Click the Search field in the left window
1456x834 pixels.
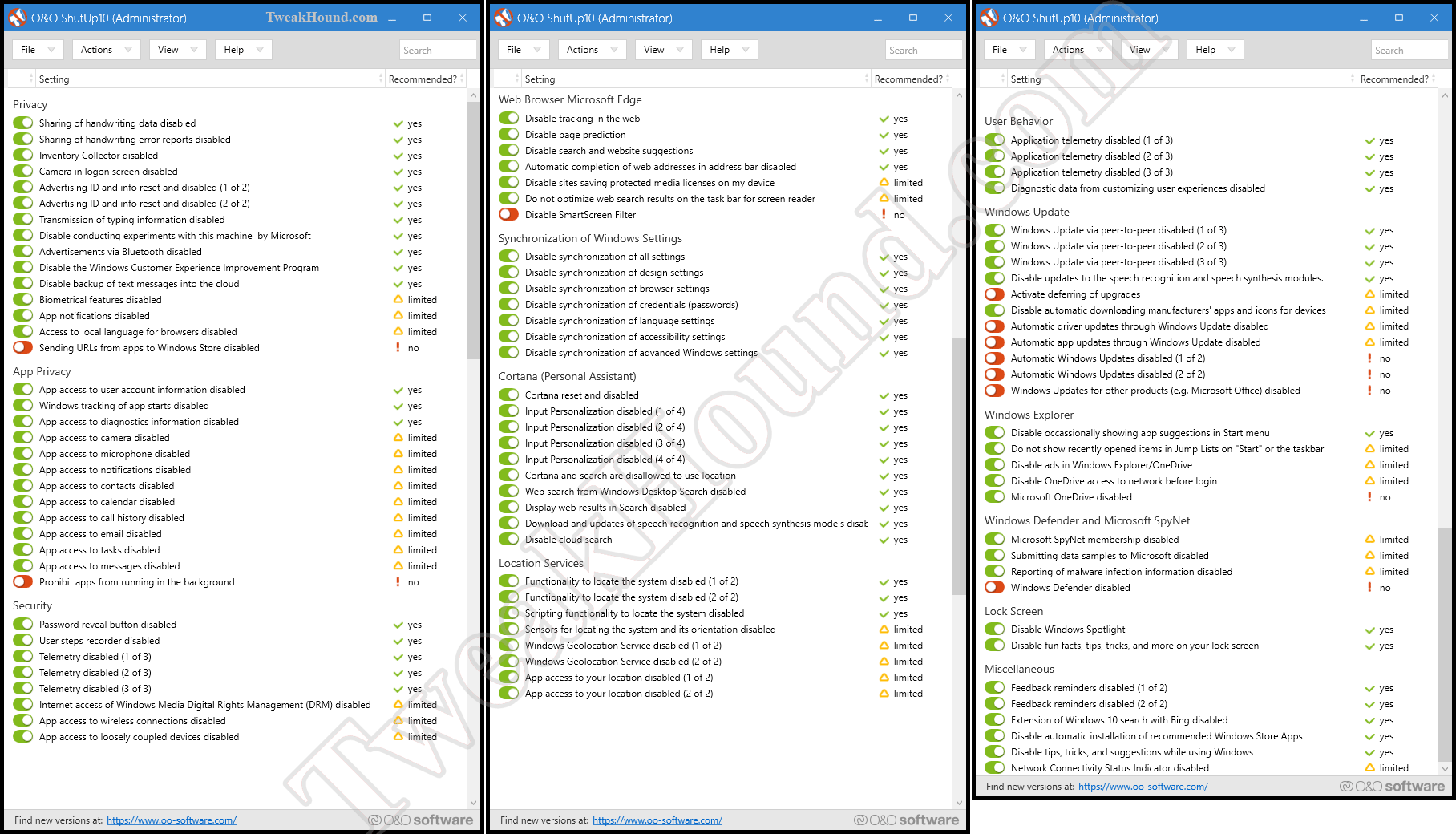(438, 50)
